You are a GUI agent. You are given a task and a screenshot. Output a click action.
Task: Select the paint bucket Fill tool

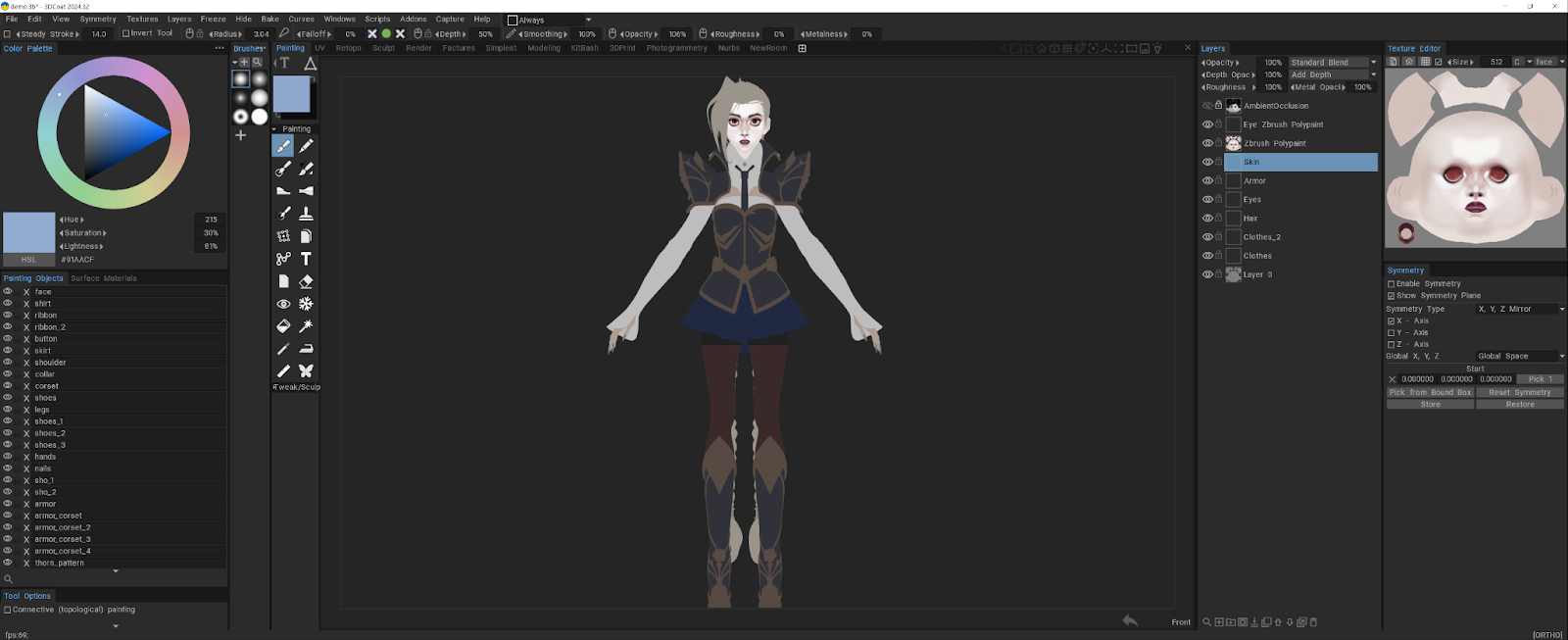283,326
